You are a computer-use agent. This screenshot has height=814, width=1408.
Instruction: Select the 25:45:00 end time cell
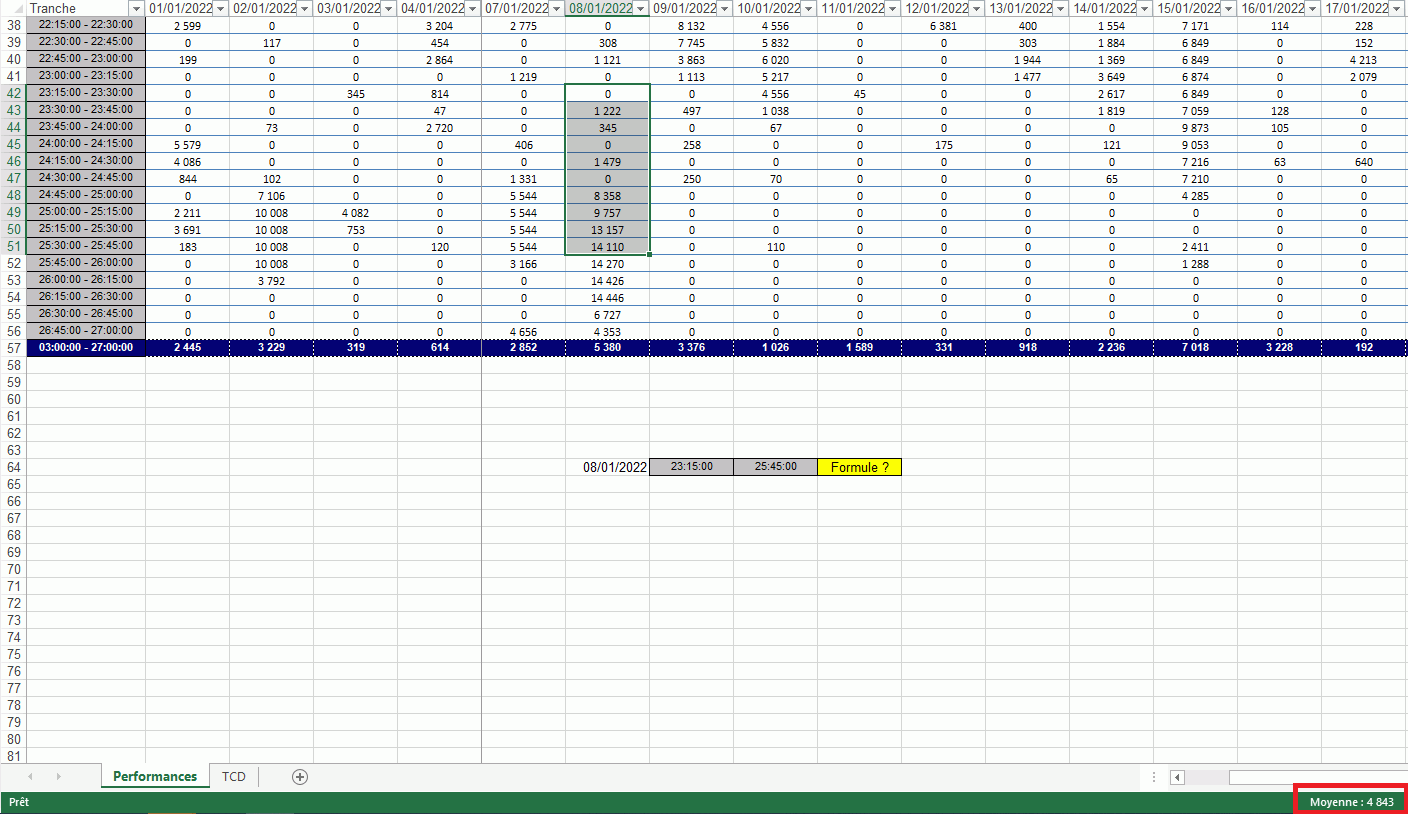pos(775,467)
